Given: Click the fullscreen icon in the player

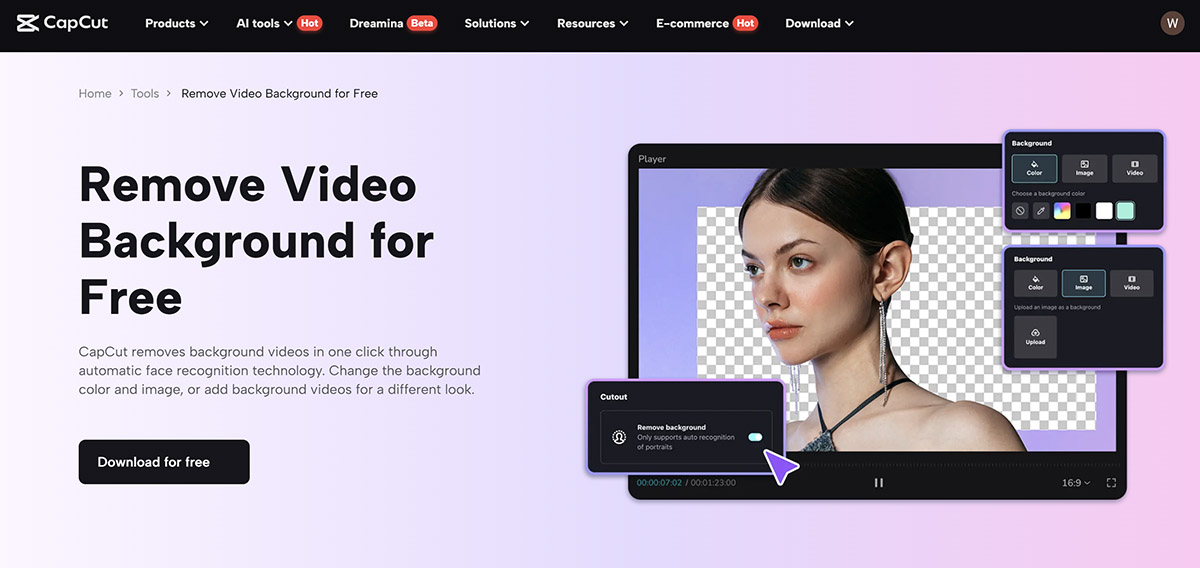Looking at the screenshot, I should [x=1111, y=483].
